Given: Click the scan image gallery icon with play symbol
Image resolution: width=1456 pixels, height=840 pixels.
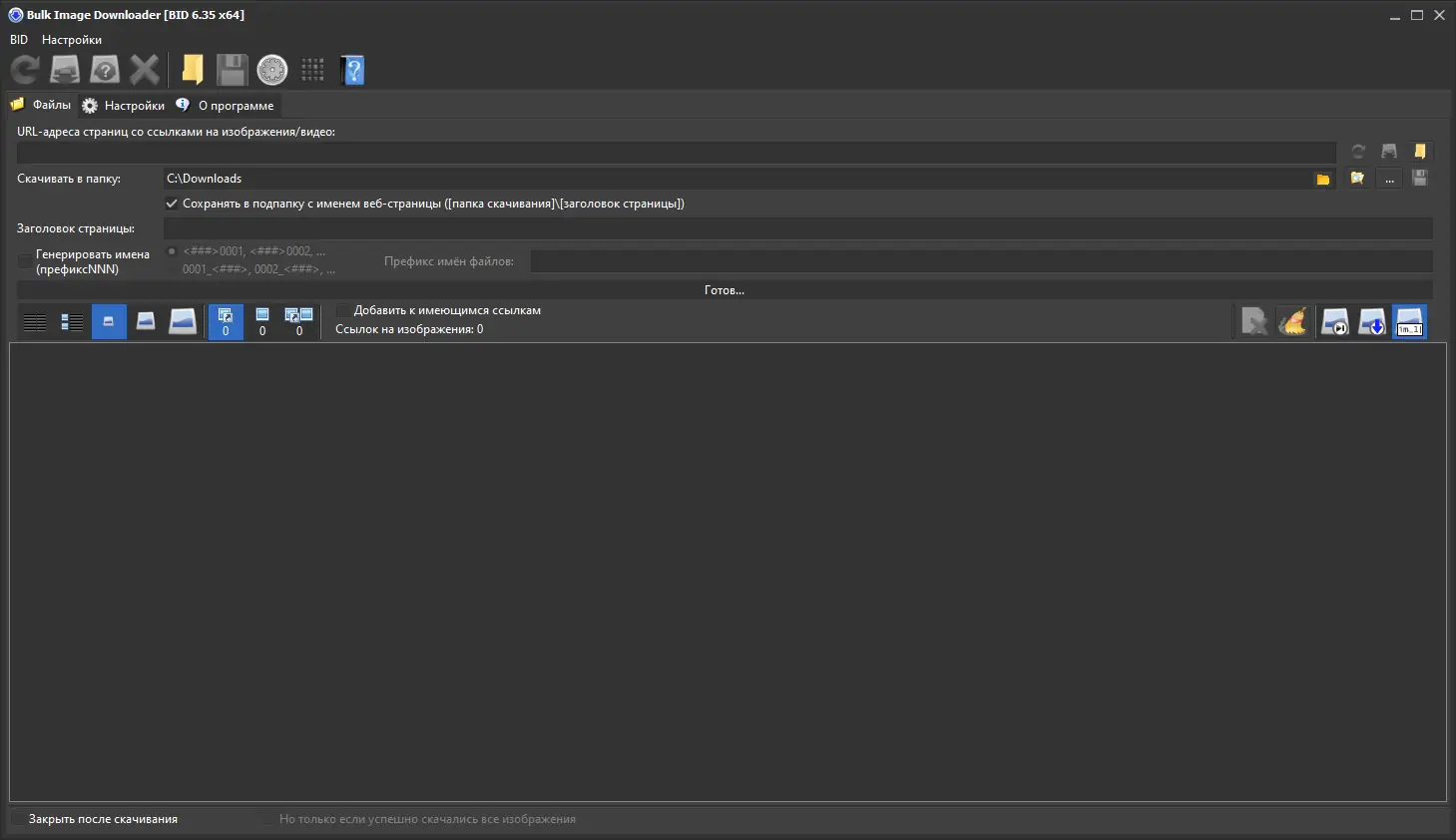Looking at the screenshot, I should click(x=1333, y=321).
